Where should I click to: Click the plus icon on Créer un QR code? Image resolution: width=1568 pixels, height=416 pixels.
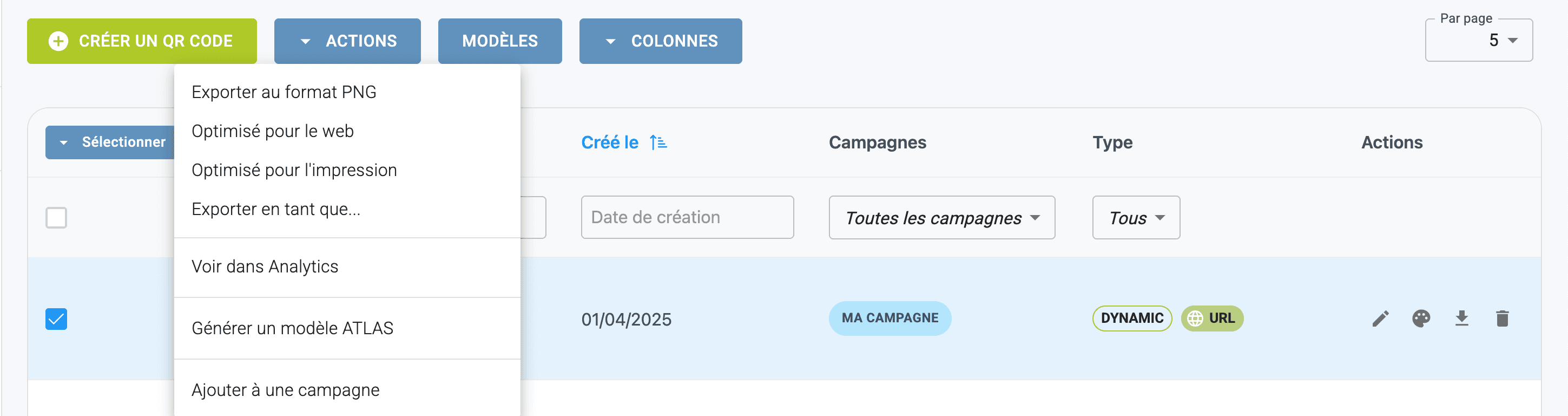tap(58, 41)
